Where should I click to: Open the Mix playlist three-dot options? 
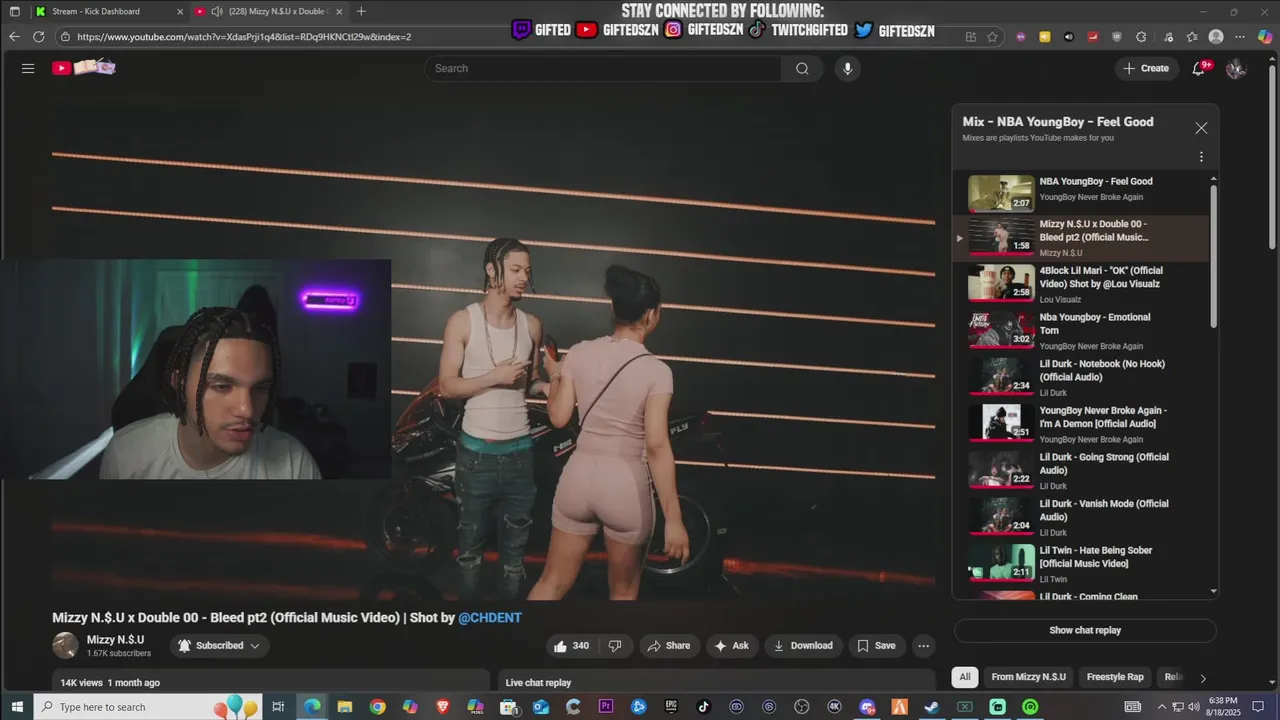(1201, 157)
